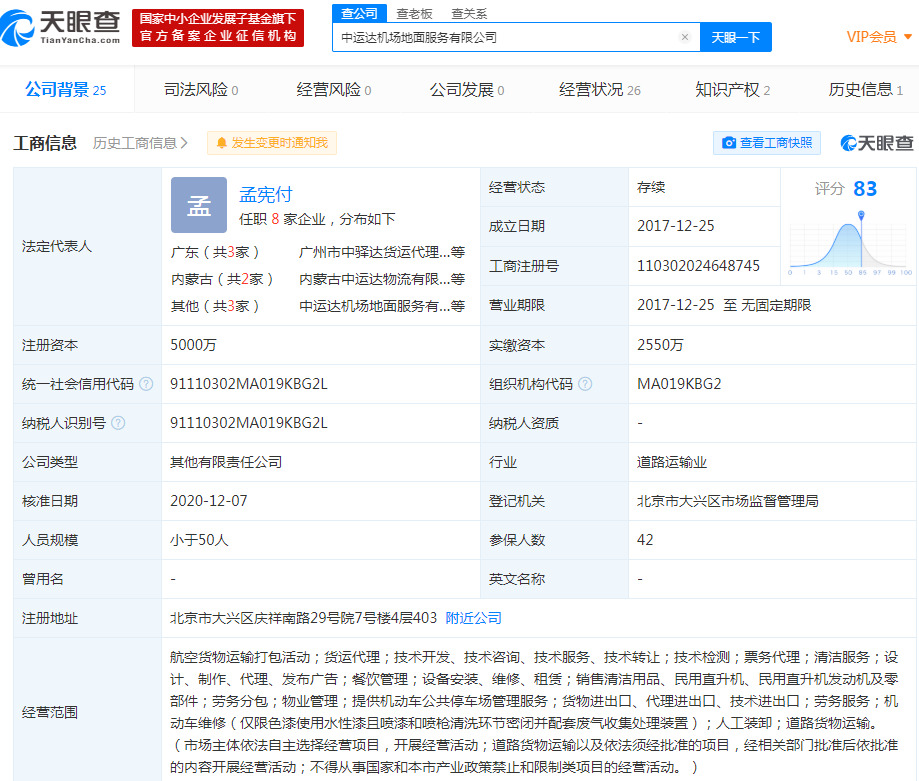Open the 历史信息 tab

(x=866, y=90)
